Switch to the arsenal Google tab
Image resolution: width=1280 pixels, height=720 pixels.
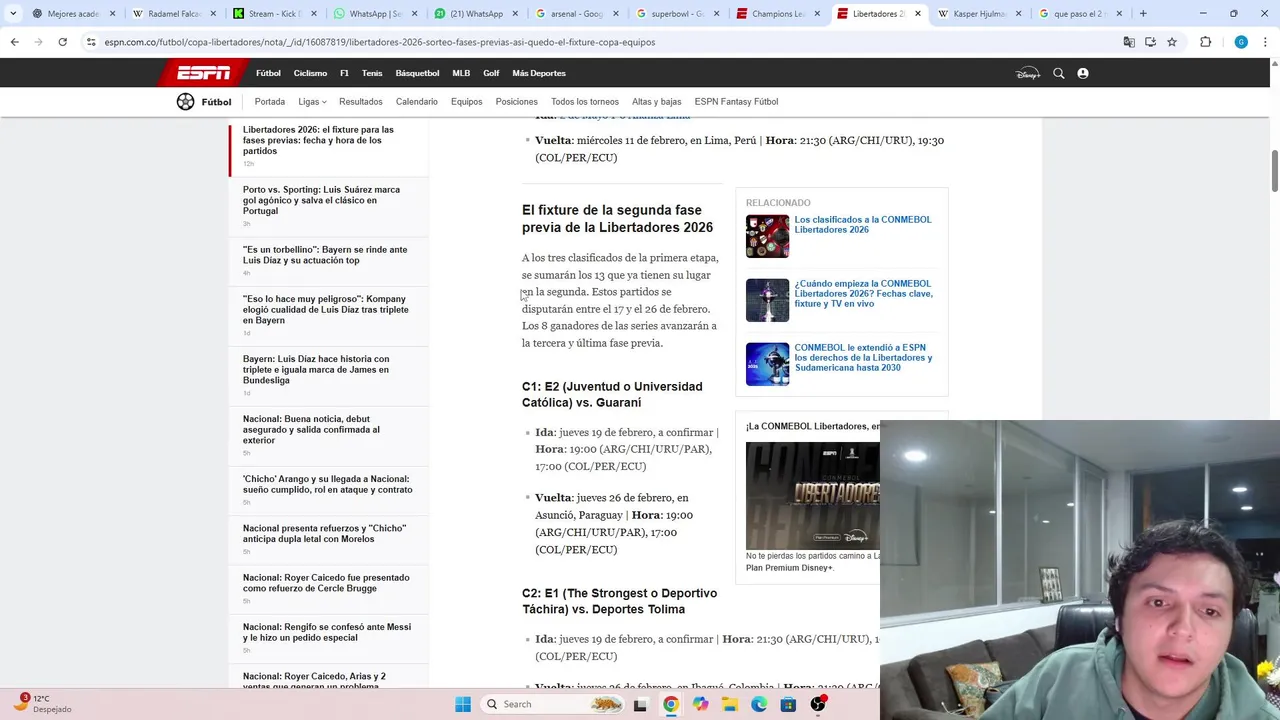pos(576,14)
